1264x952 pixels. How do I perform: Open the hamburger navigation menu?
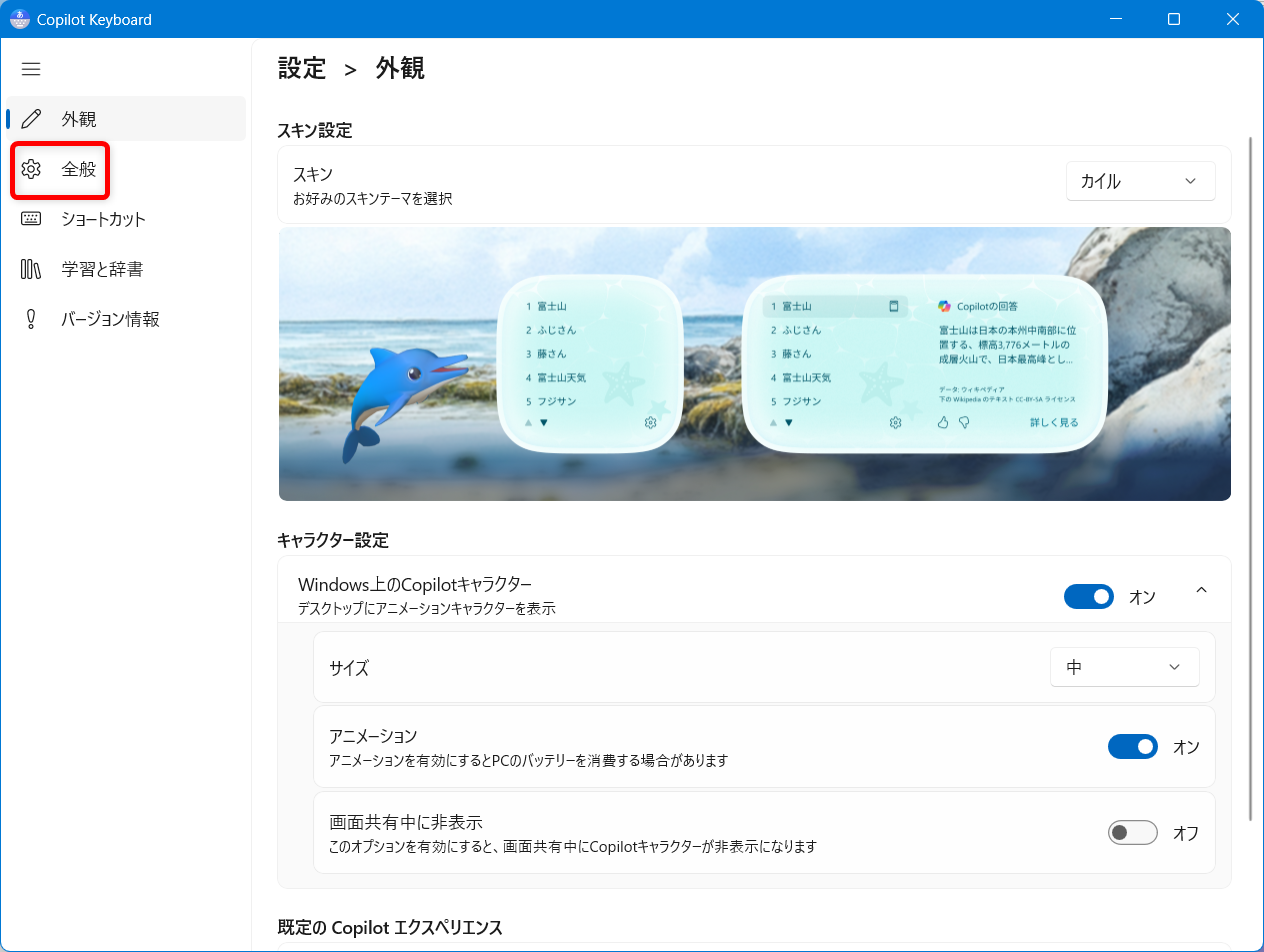tap(31, 69)
